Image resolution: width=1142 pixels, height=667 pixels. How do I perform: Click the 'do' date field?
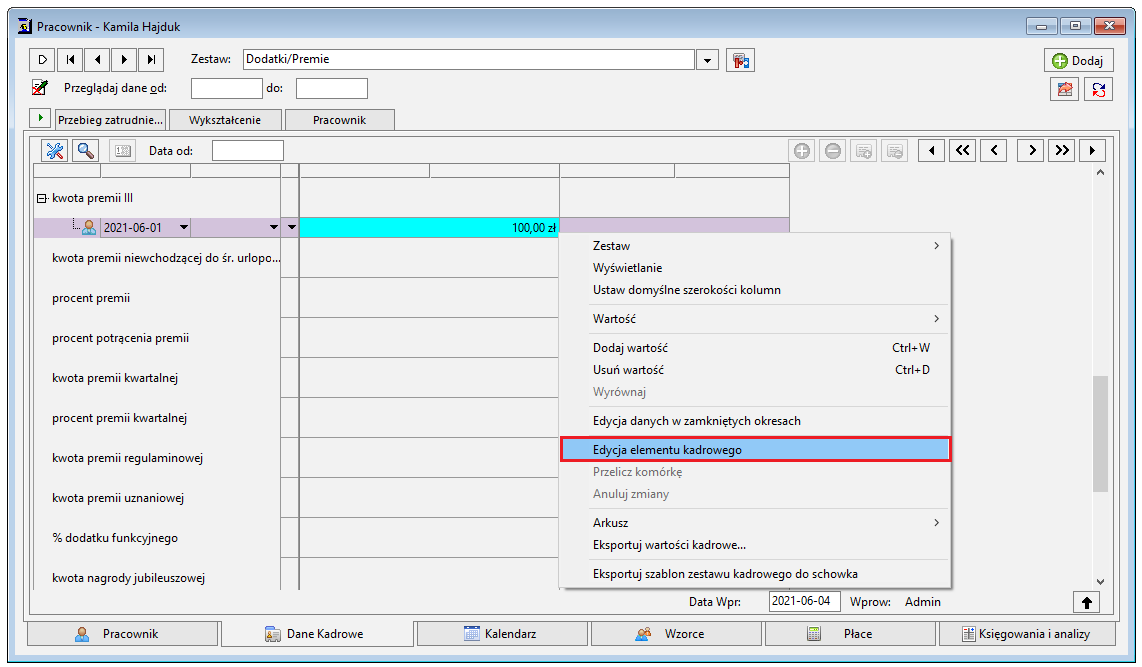click(331, 89)
